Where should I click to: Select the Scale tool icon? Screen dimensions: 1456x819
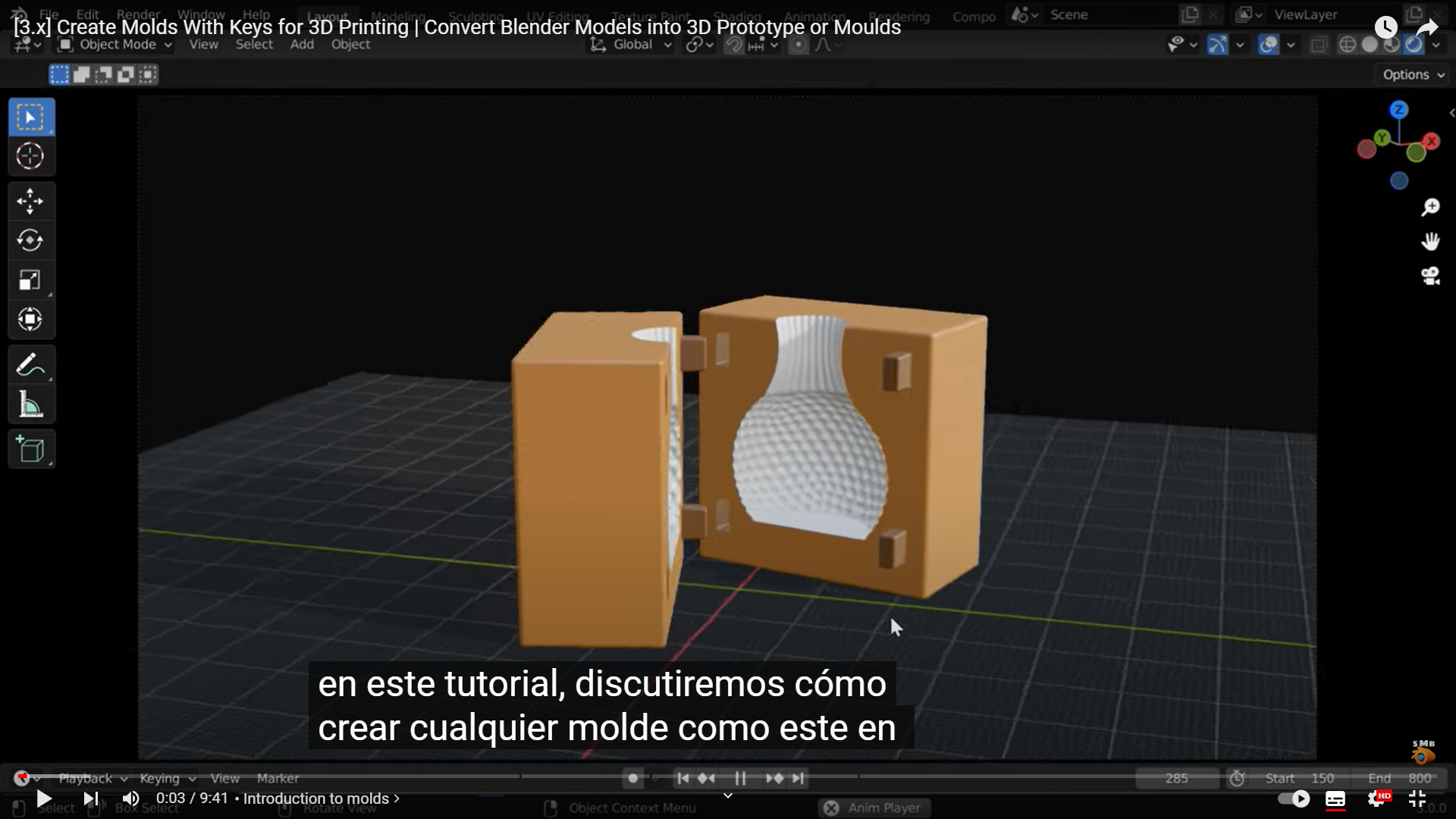coord(30,280)
